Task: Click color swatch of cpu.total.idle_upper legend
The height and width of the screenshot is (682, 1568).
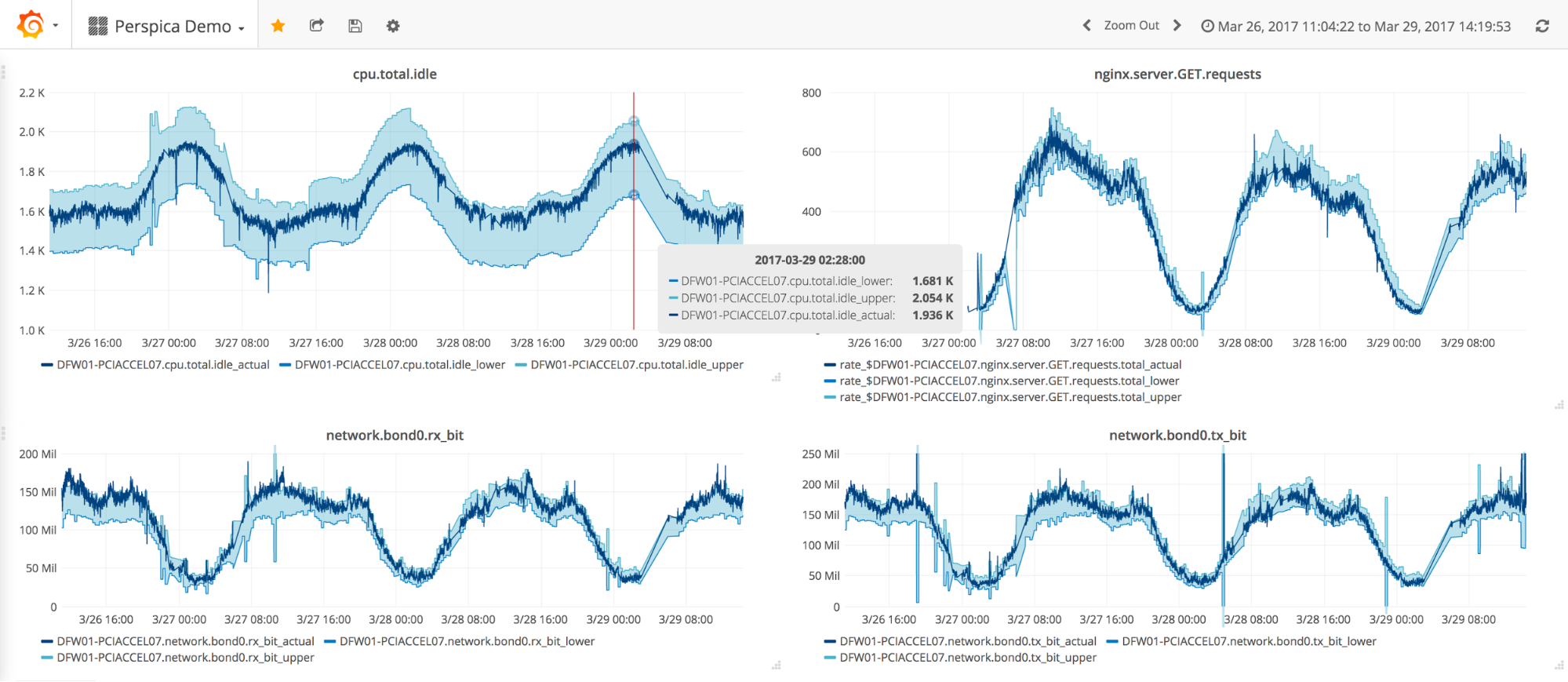Action: tap(521, 365)
